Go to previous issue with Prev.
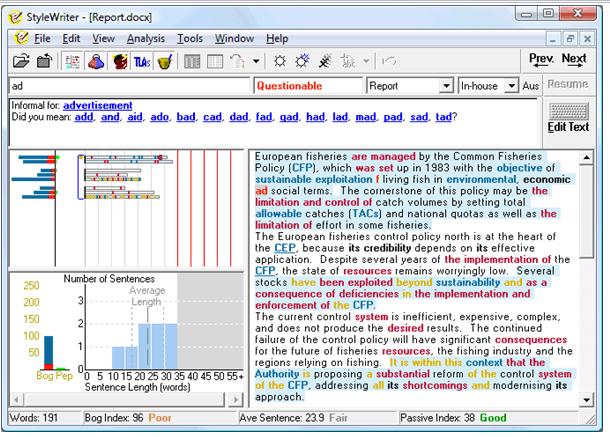The image size is (610, 437). click(x=541, y=60)
